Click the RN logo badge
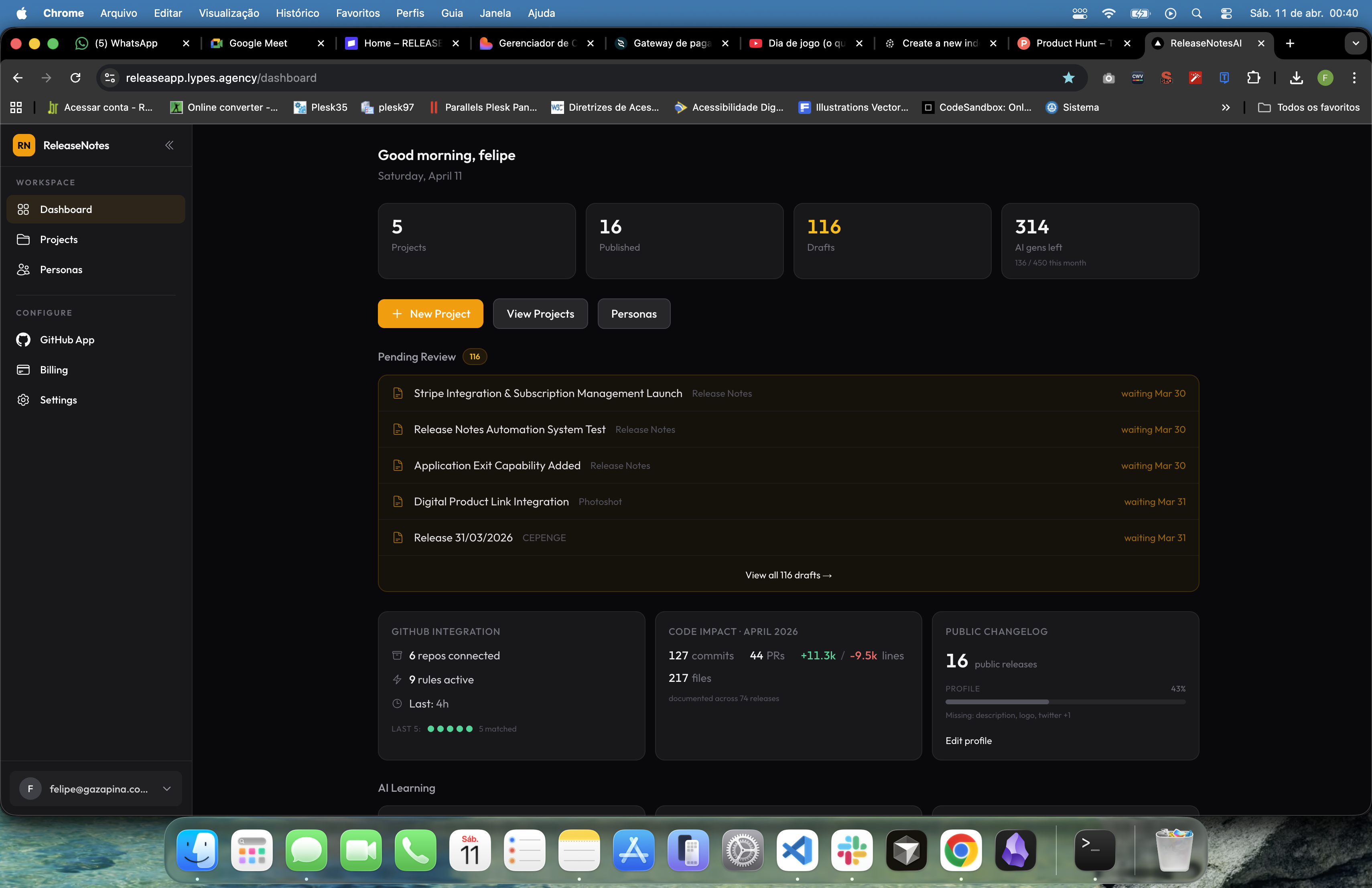The image size is (1372, 888). click(x=24, y=145)
